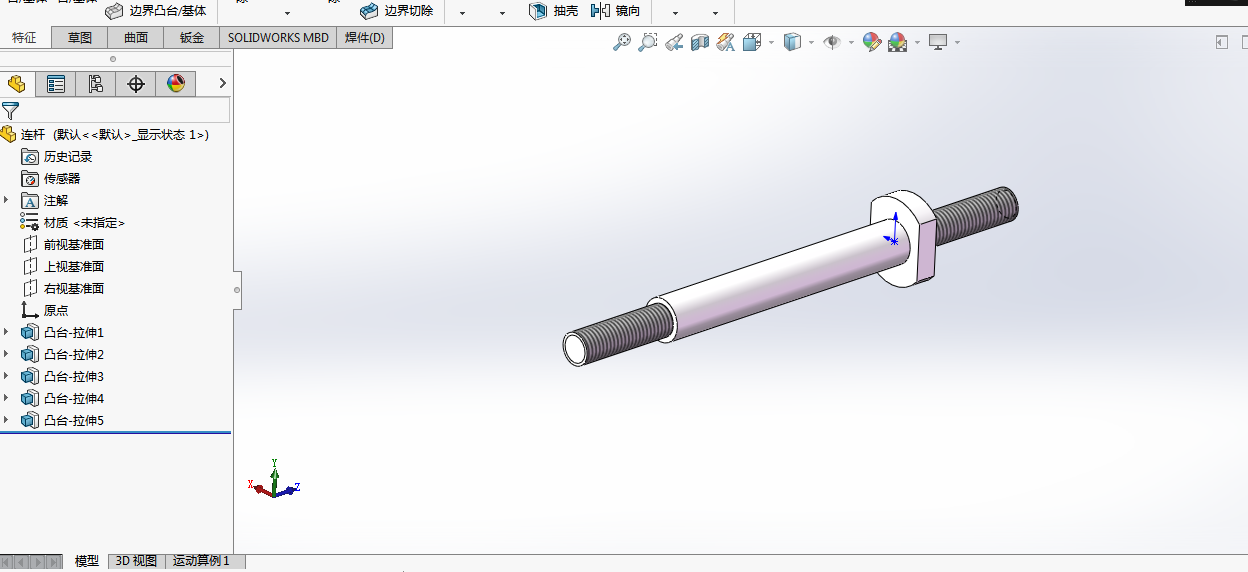Image resolution: width=1248 pixels, height=572 pixels.
Task: Select 上视基准面 plane
Action: (63, 266)
